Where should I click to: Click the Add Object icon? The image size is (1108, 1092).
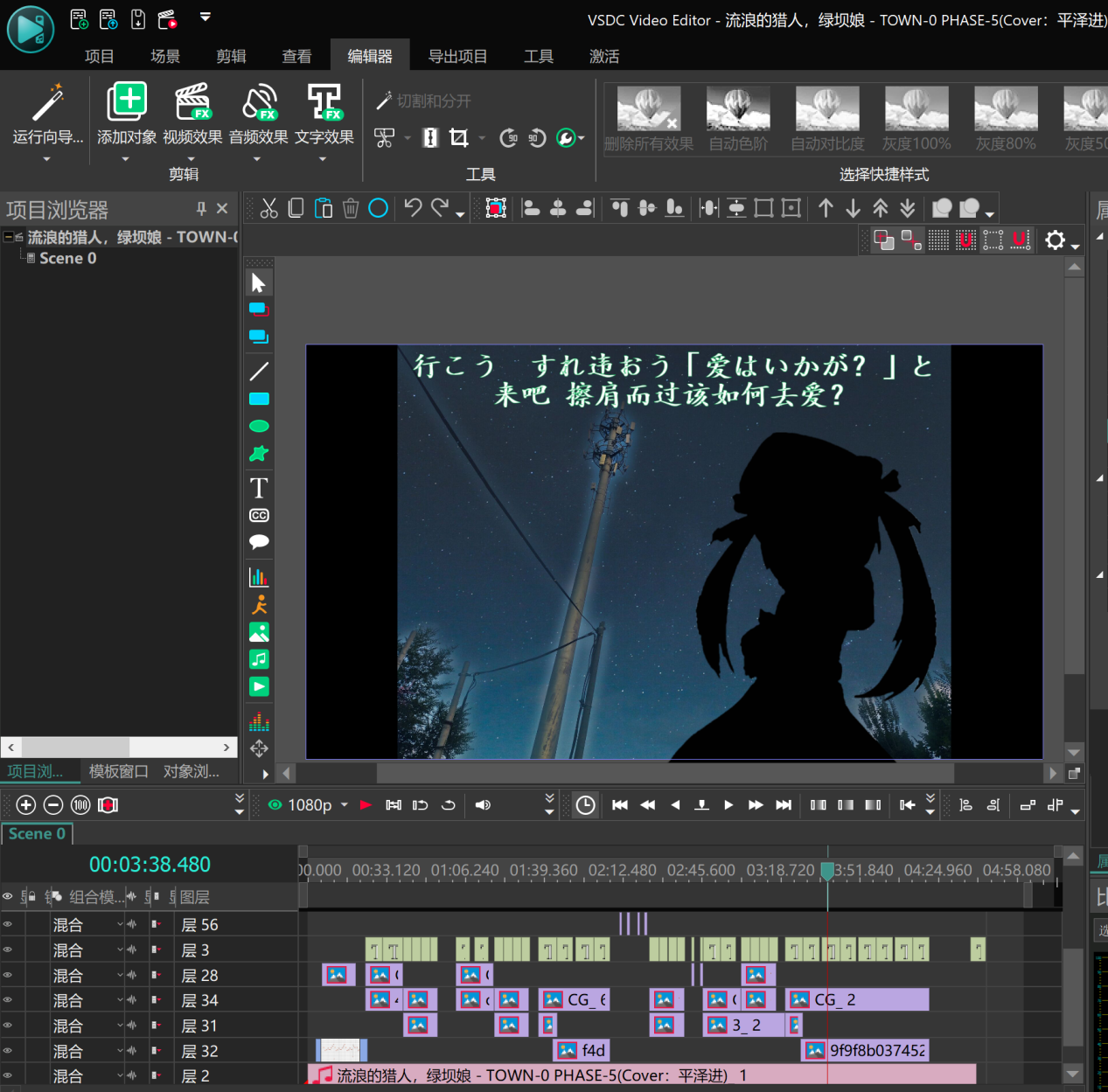coord(127,102)
